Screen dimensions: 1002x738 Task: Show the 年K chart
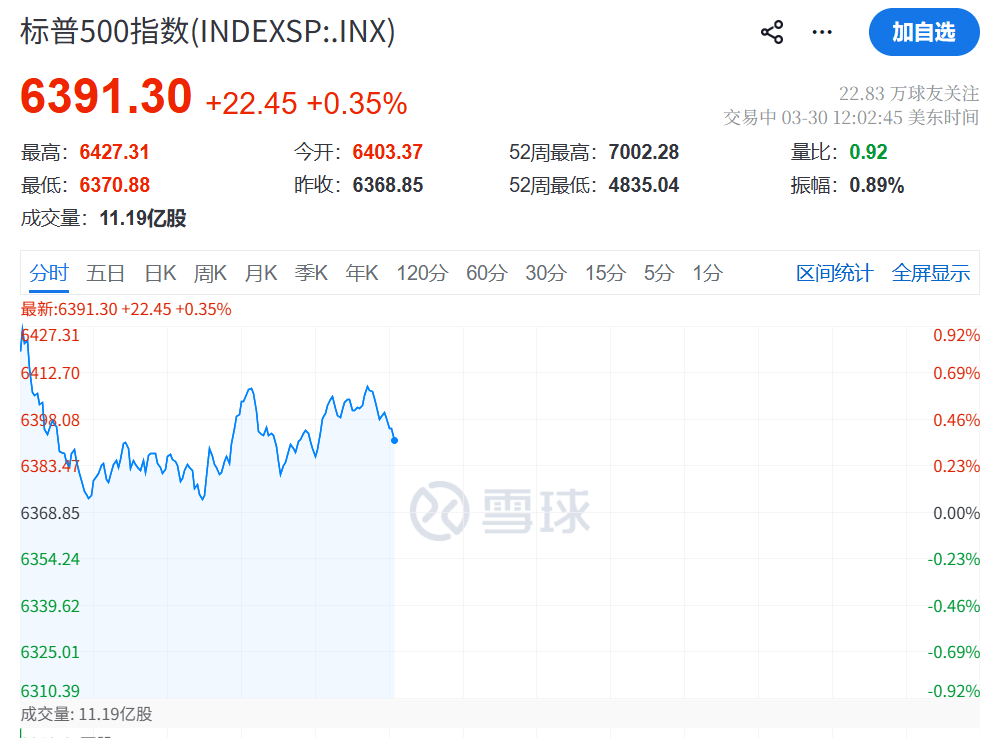coord(362,273)
